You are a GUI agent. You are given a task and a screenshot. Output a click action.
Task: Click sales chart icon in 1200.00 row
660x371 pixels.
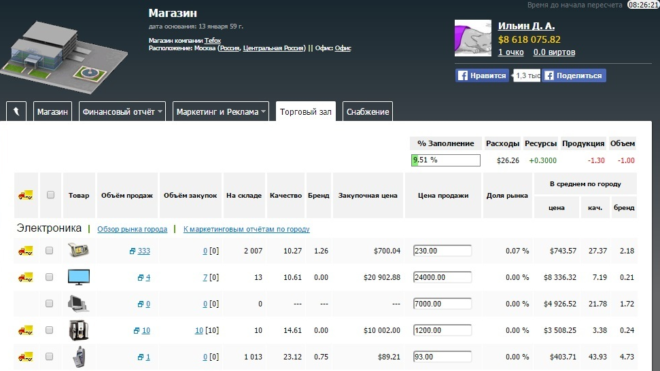136,331
